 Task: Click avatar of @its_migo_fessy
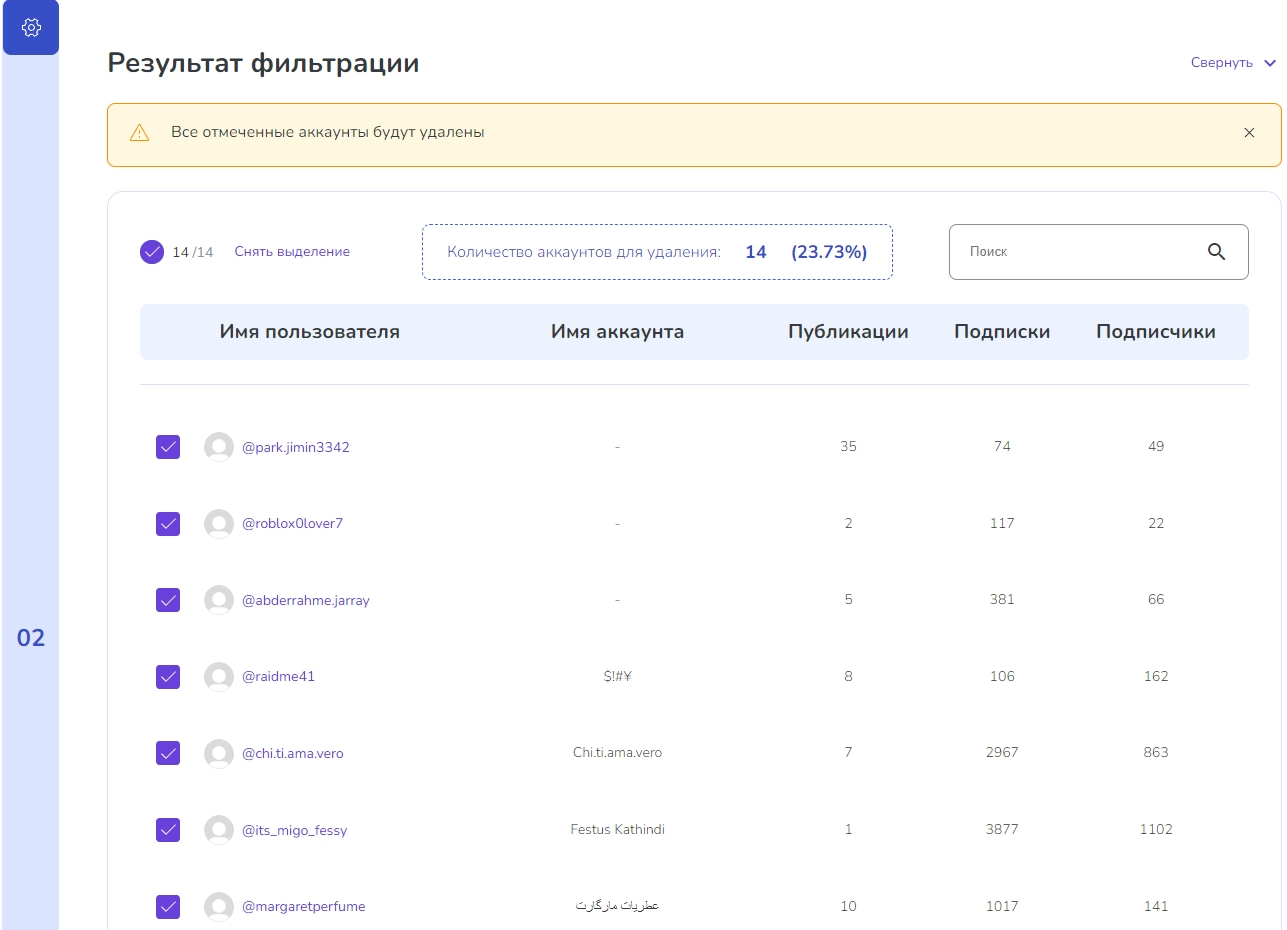click(x=219, y=830)
